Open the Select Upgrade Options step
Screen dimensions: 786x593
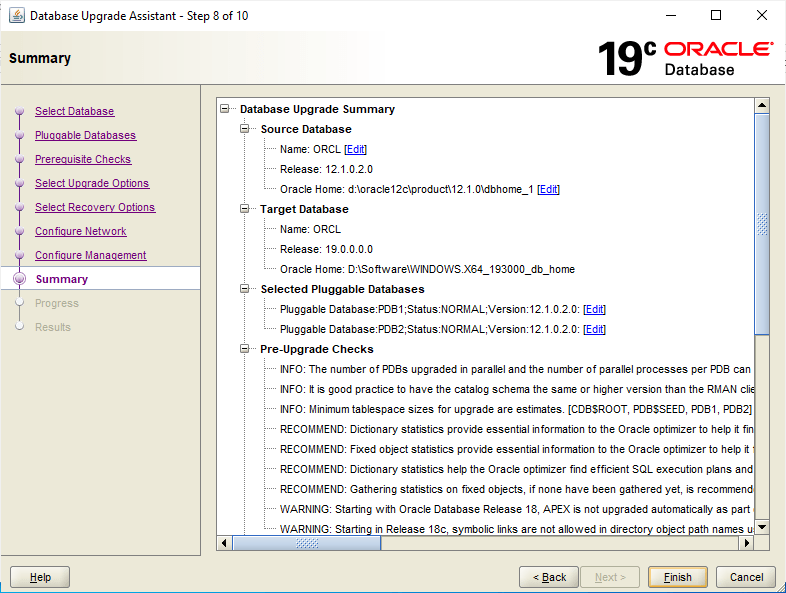(x=92, y=183)
